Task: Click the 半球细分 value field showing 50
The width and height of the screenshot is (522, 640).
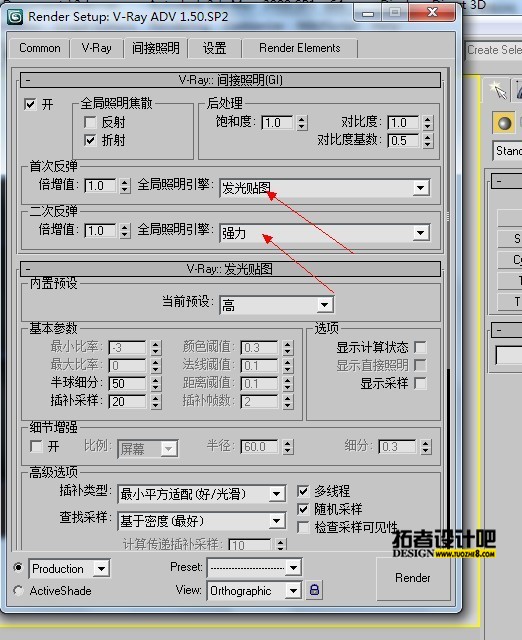Action: 127,383
